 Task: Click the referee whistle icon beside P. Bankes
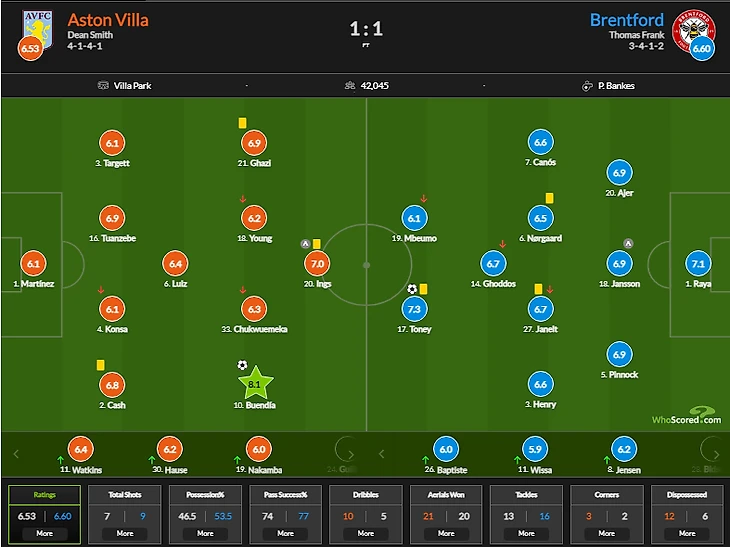coord(587,86)
